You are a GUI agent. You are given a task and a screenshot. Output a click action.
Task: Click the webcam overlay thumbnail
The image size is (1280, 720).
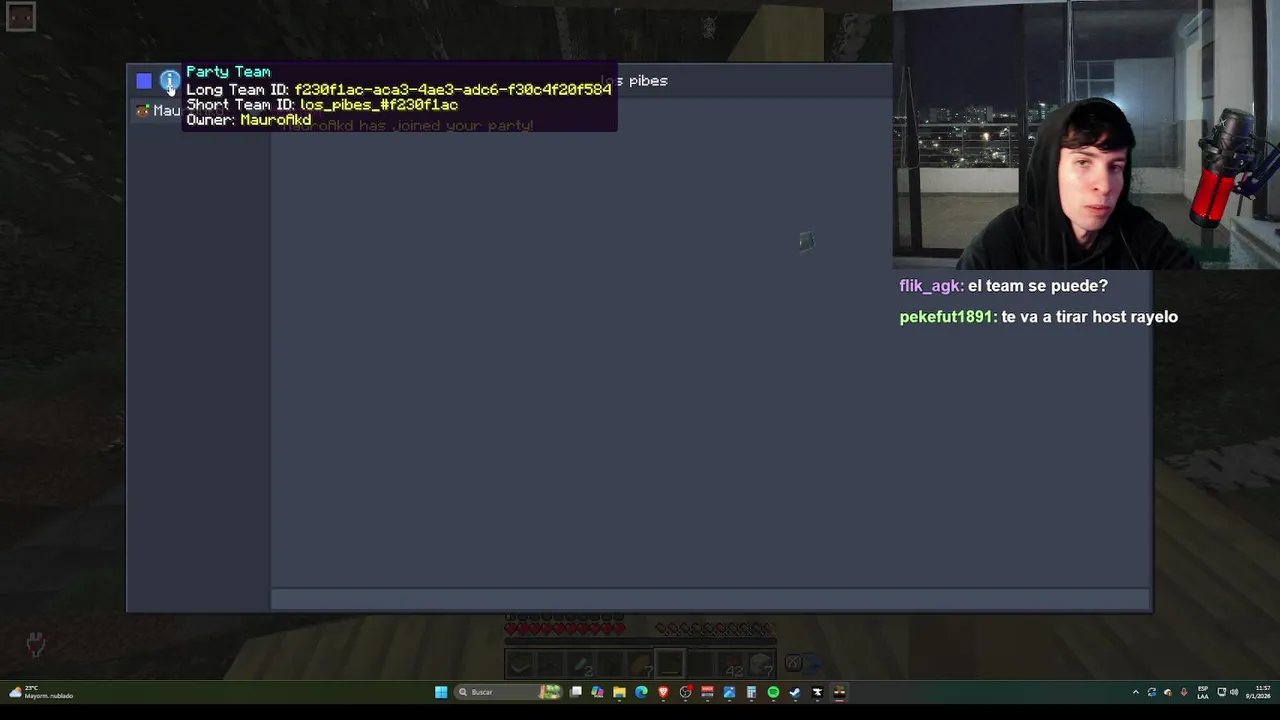tap(1086, 135)
